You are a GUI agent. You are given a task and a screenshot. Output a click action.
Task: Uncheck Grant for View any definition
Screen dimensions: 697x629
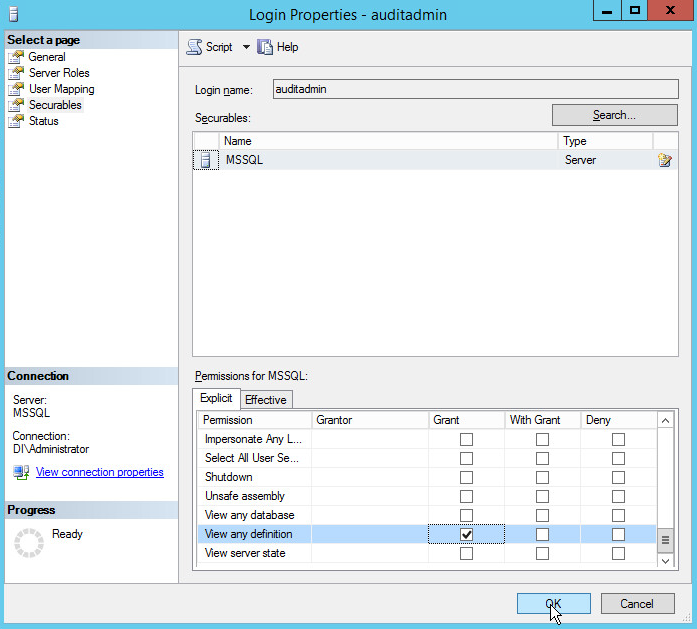click(466, 535)
